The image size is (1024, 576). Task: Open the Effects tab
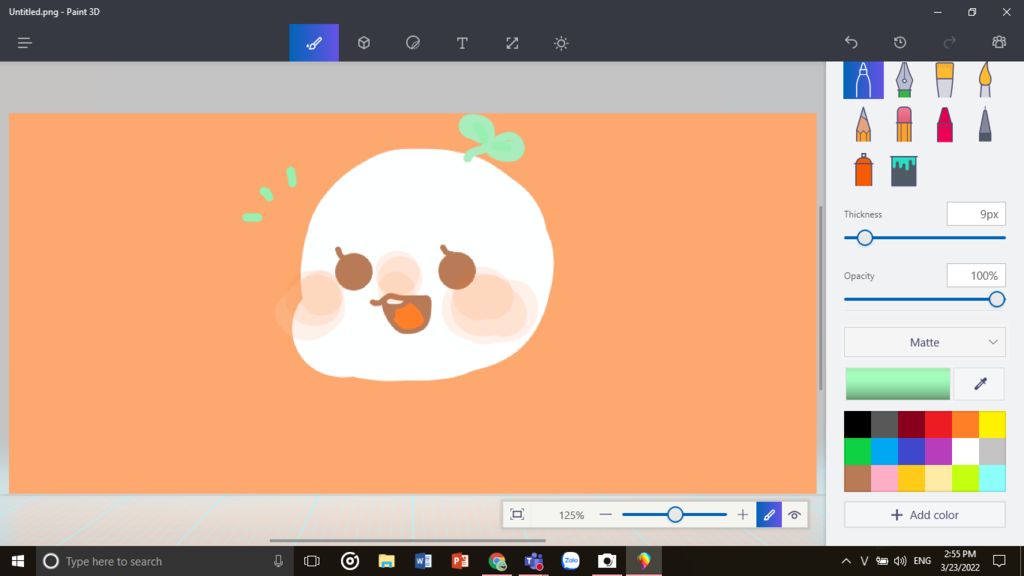click(561, 43)
